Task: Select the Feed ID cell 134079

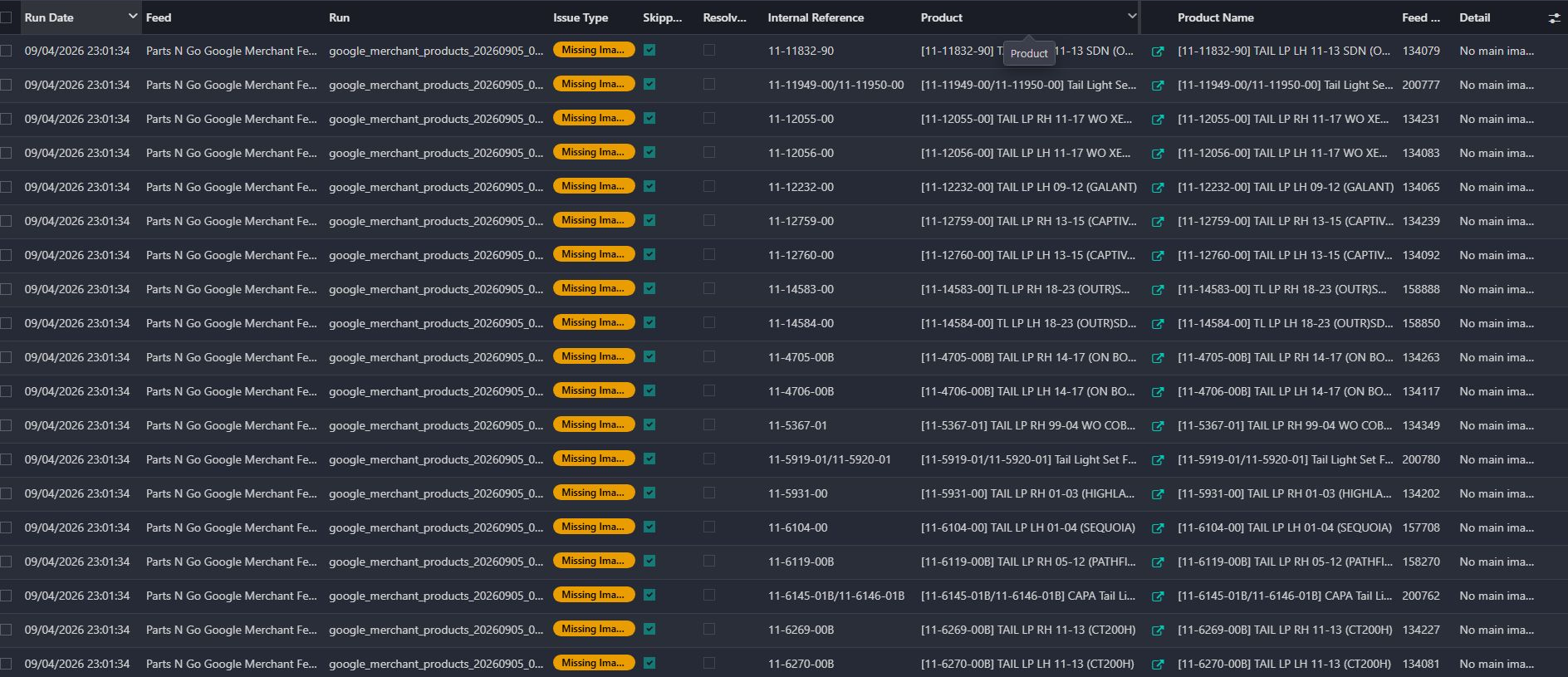Action: tap(1421, 51)
